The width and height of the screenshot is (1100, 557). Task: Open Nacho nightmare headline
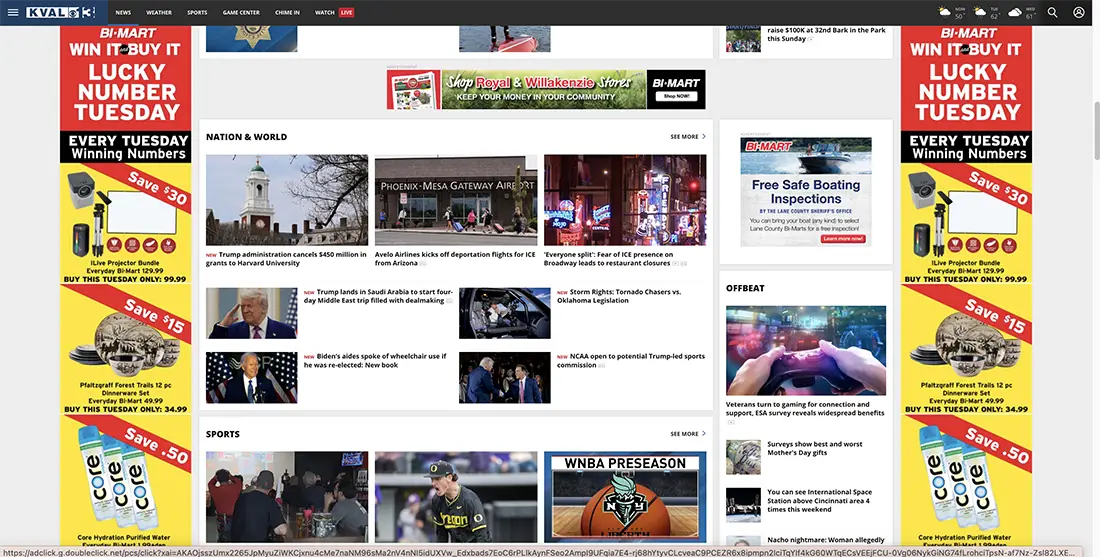pos(826,540)
